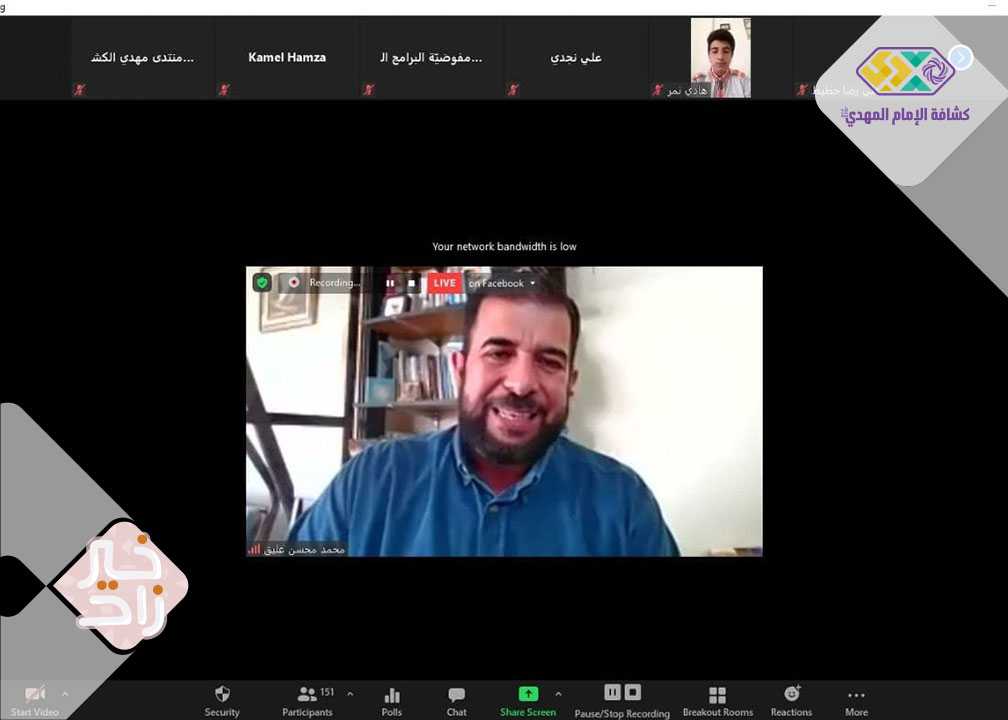This screenshot has height=720, width=1008.
Task: Expand the share options arrow beside Share Screen
Action: click(558, 693)
